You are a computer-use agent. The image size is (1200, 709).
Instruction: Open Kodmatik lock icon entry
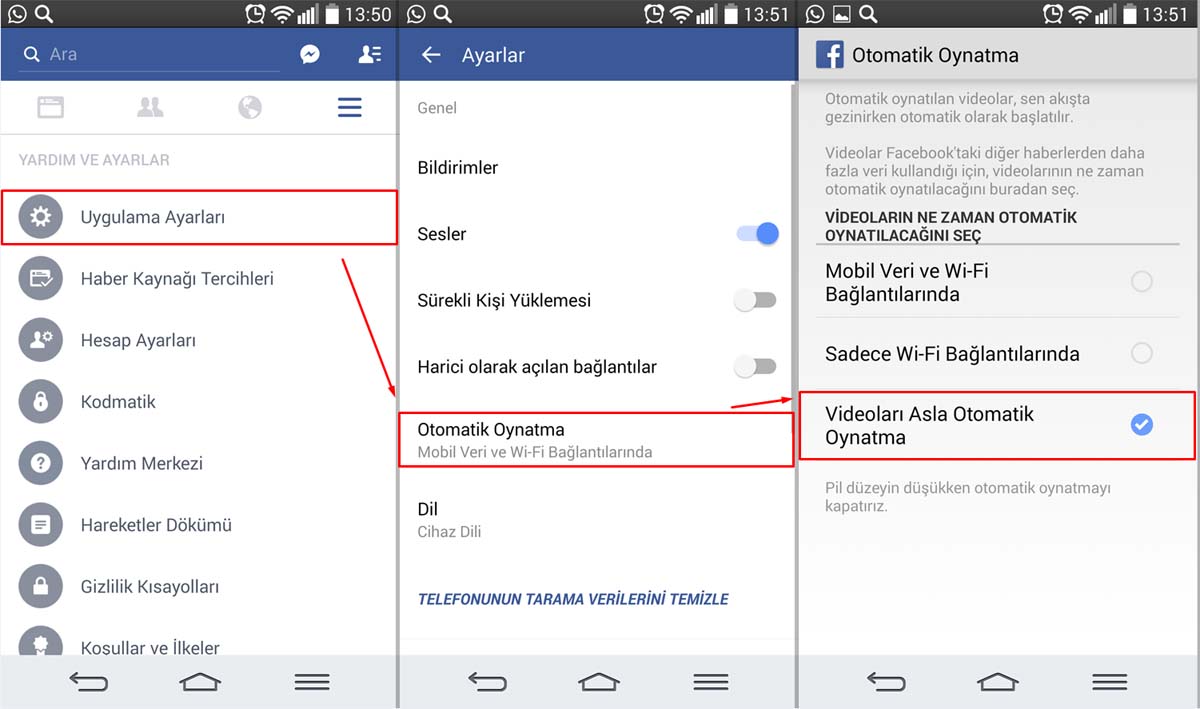point(40,402)
